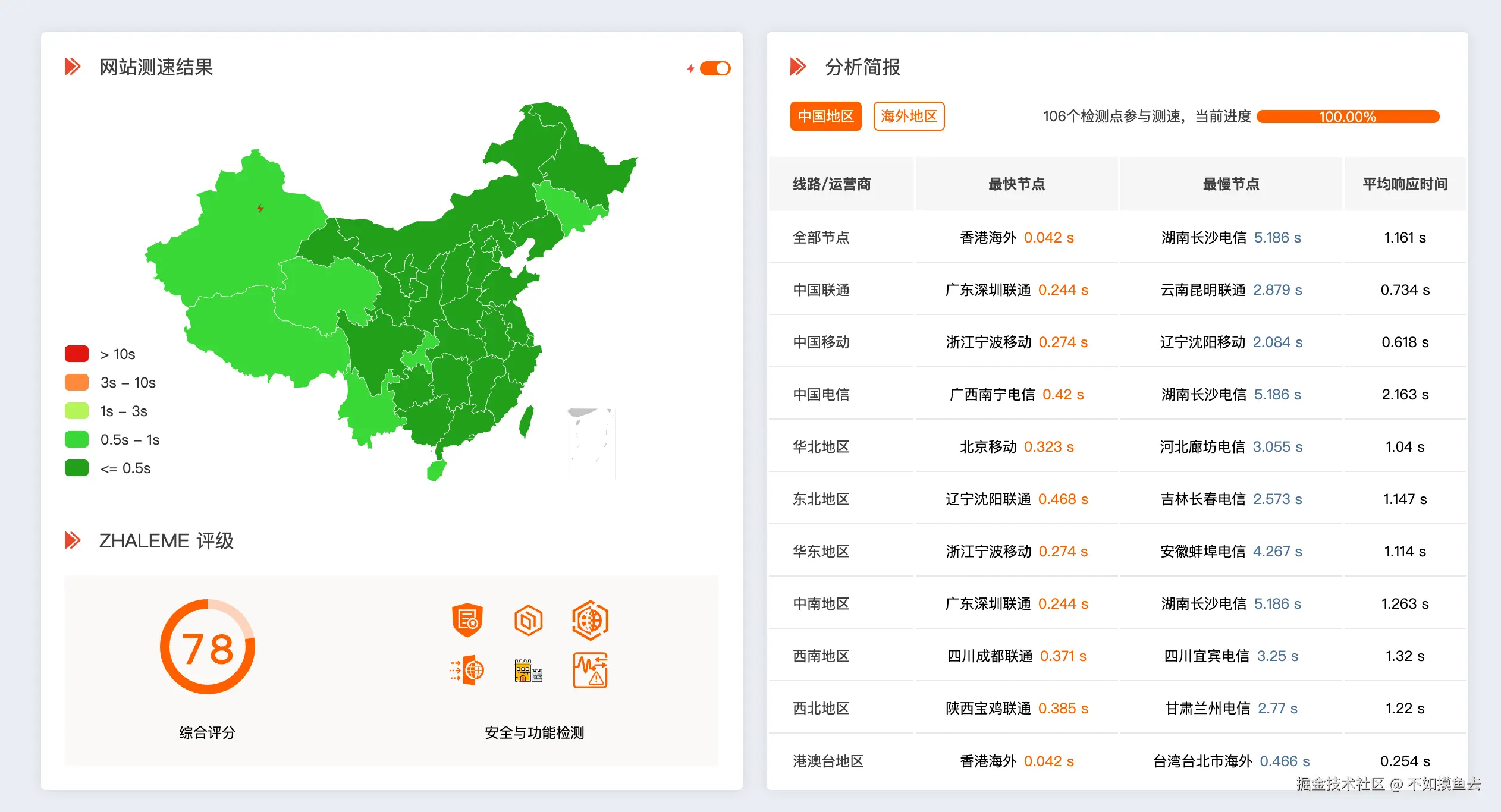Click the 100.00% progress bar
Image resolution: width=1501 pixels, height=812 pixels.
(x=1348, y=117)
